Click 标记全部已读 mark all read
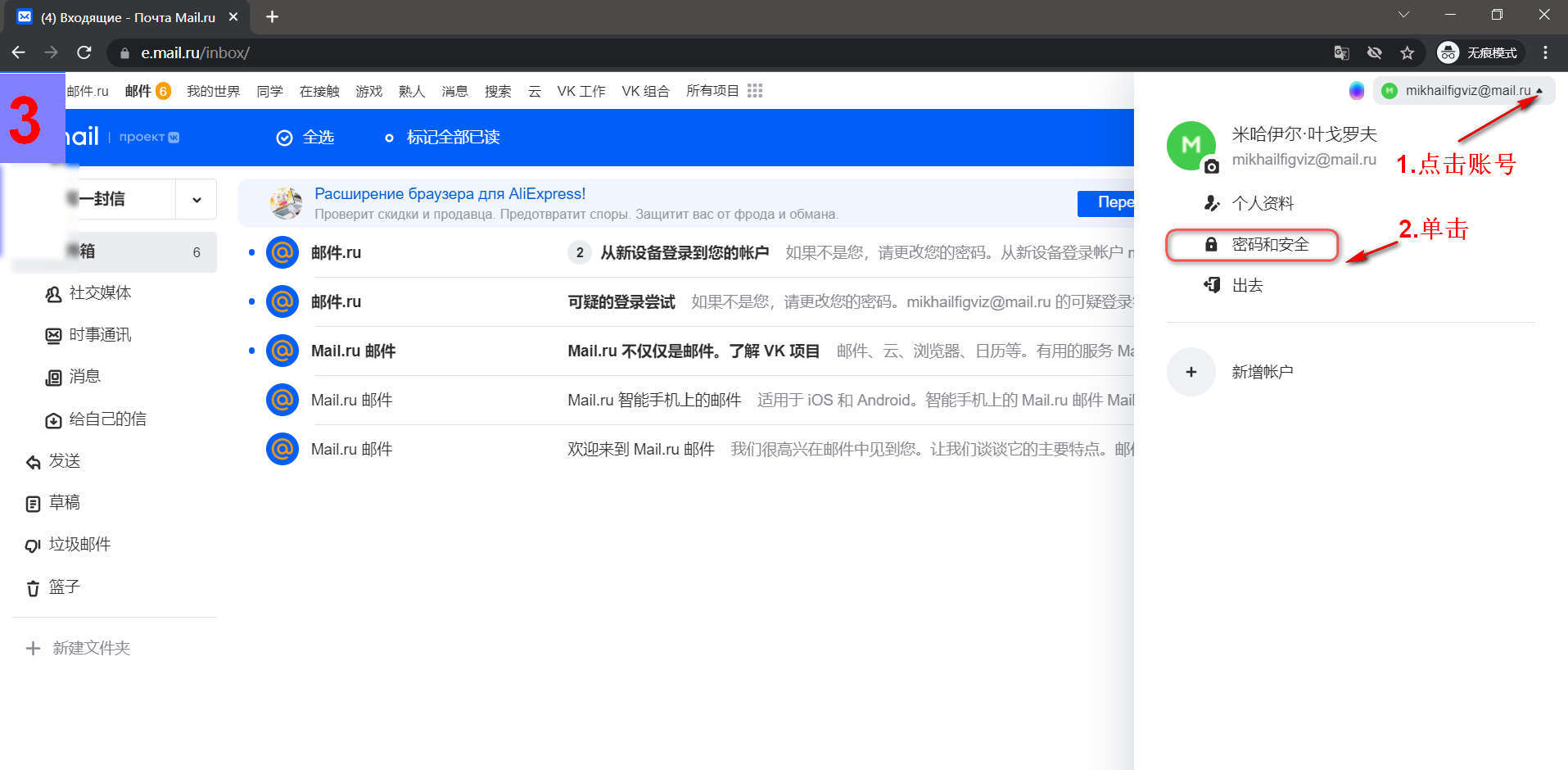 click(x=442, y=138)
